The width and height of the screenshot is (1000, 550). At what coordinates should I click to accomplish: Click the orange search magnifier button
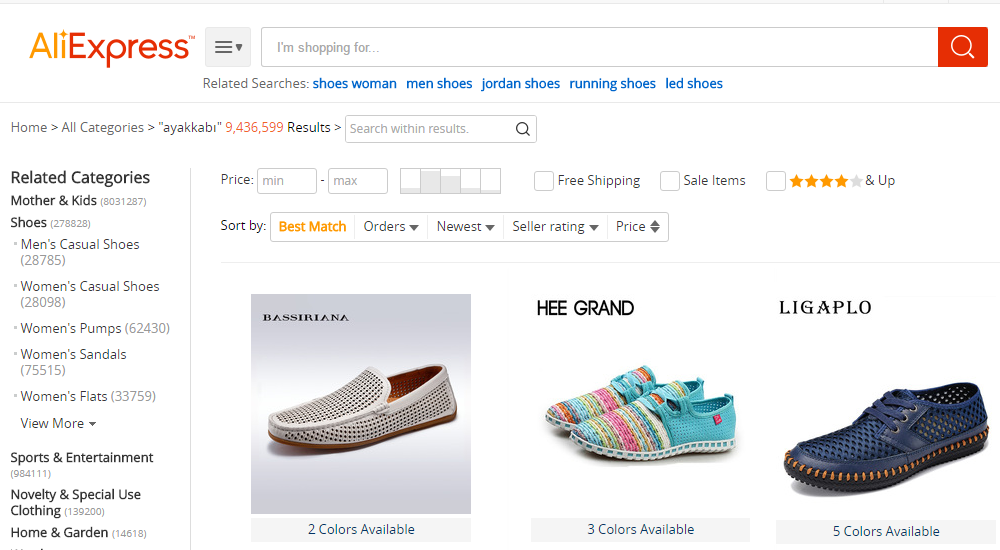[962, 47]
